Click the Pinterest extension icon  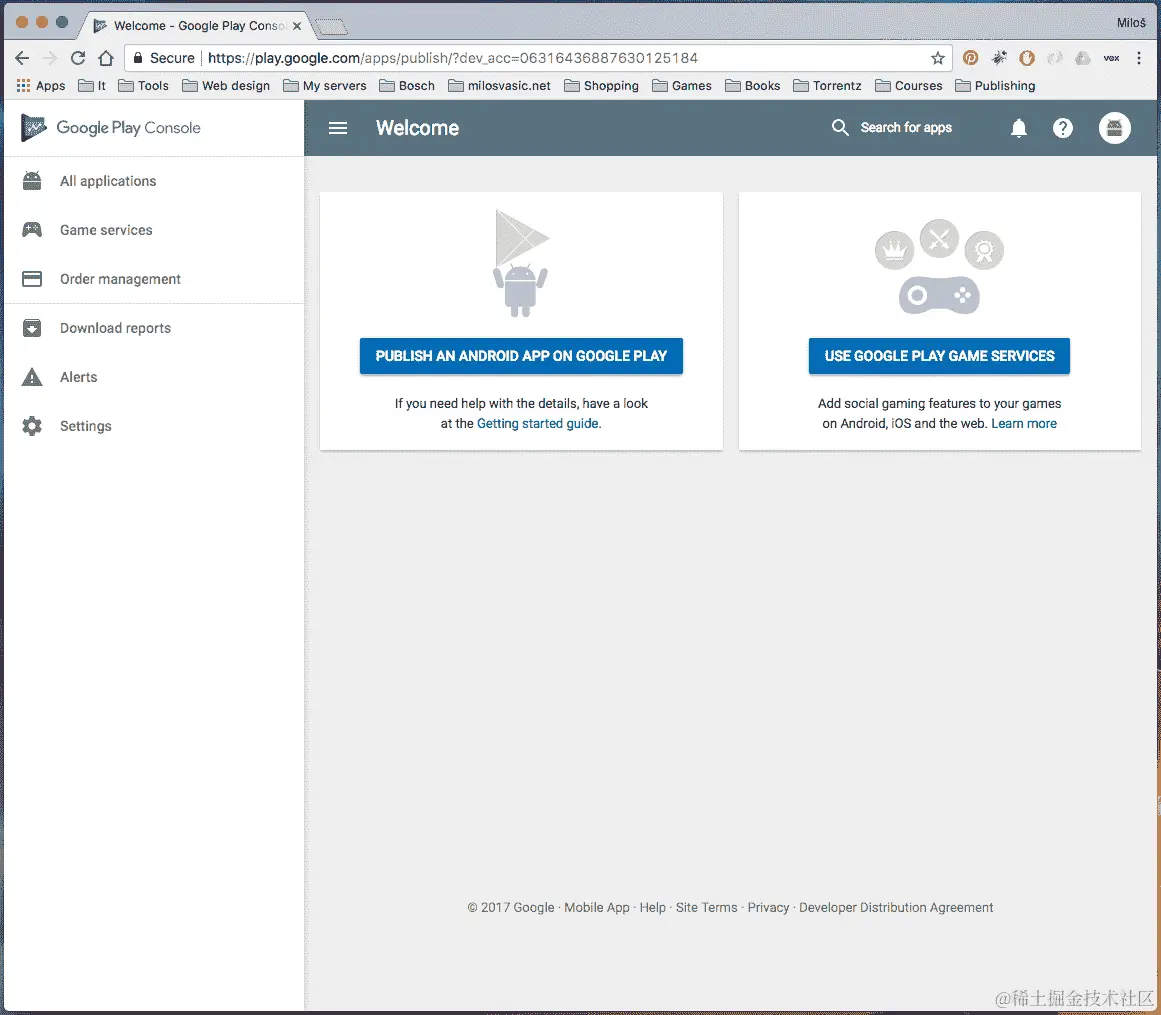pos(970,58)
